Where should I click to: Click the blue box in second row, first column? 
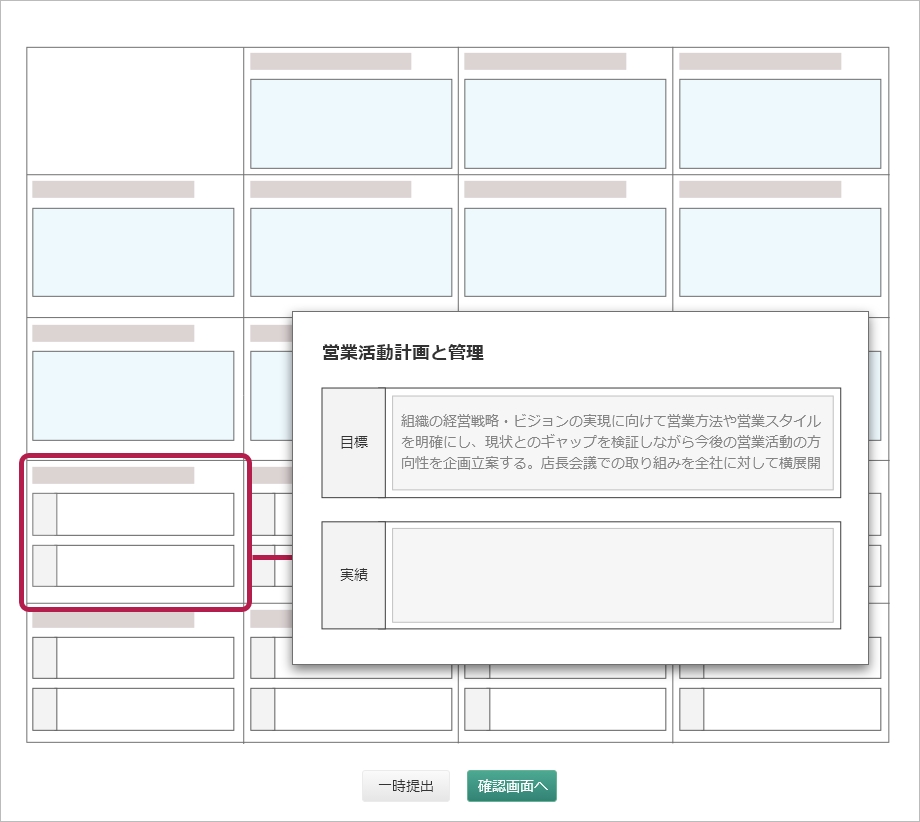[x=133, y=252]
